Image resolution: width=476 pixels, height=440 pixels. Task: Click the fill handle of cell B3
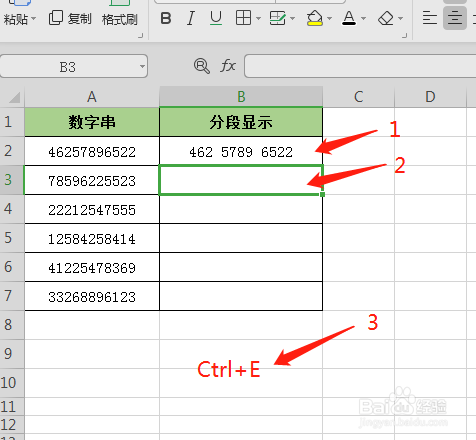pyautogui.click(x=322, y=194)
